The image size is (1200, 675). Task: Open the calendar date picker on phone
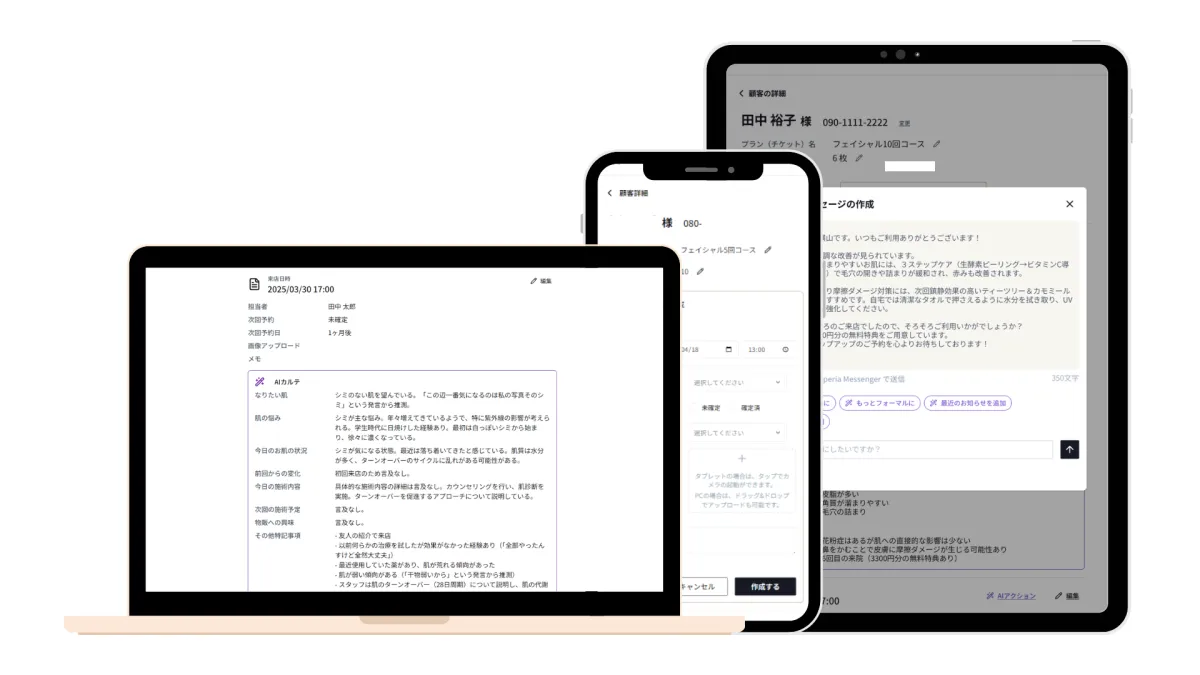click(x=729, y=350)
